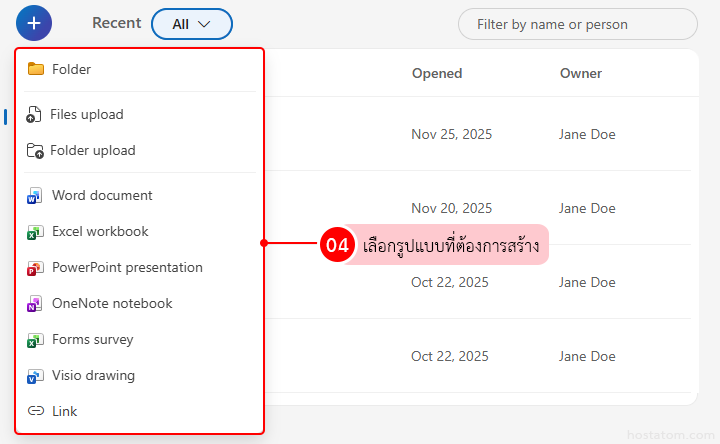The width and height of the screenshot is (720, 444).
Task: Create a new Forms survey
Action: 140,340
